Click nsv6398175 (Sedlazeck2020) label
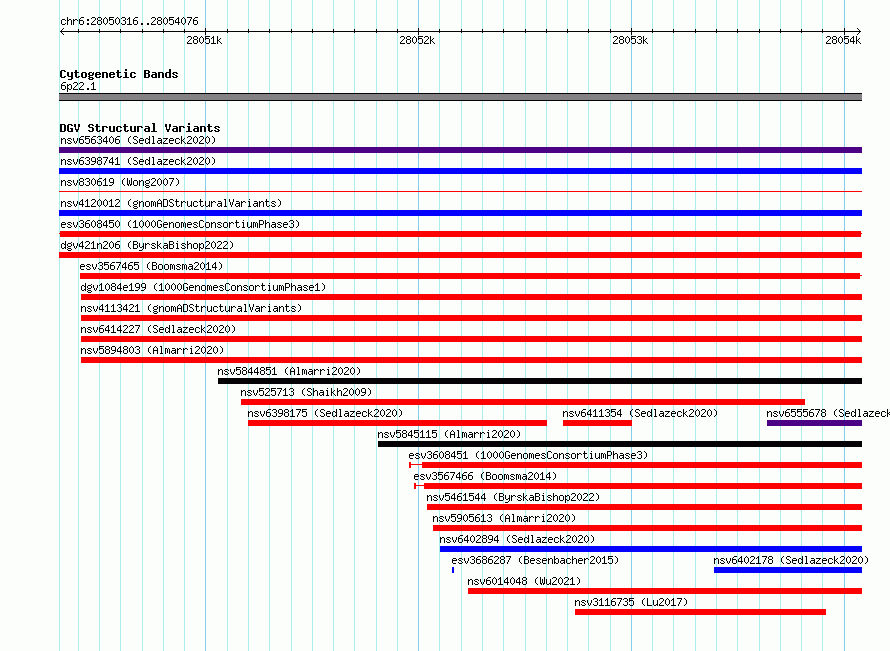Screen dimensions: 890x651 [x=325, y=413]
